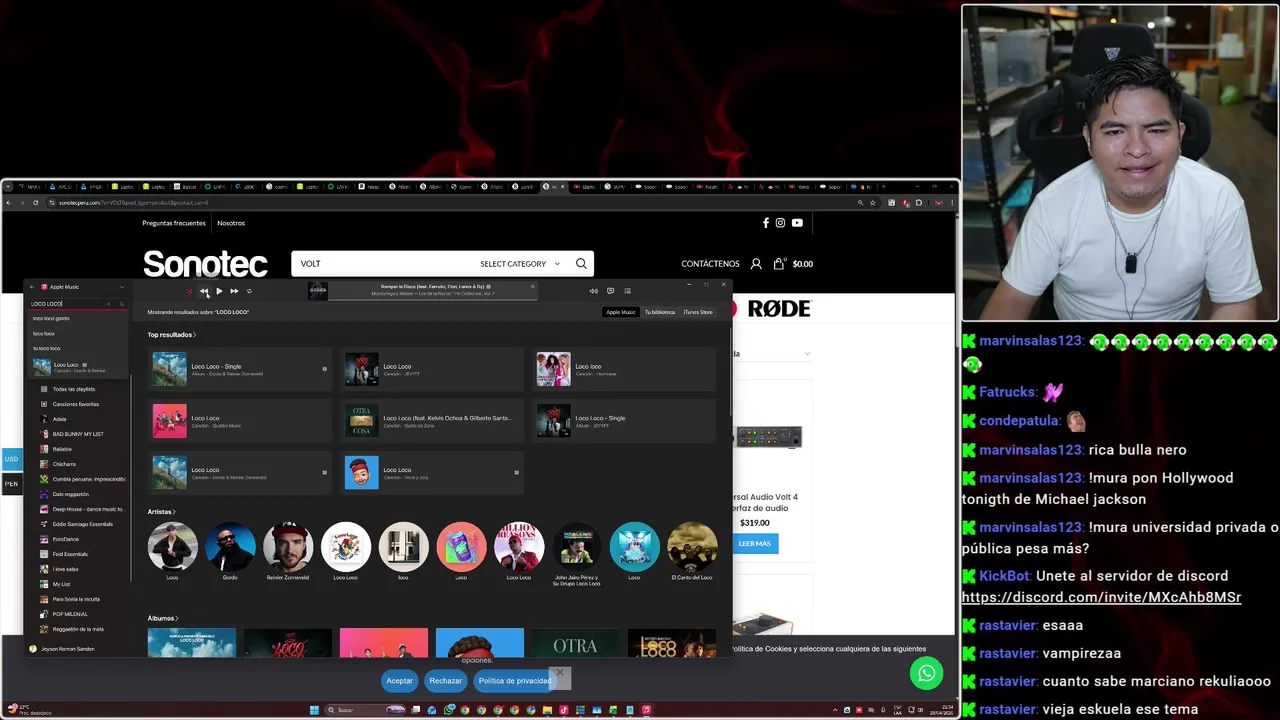
Task: Open the Nosotros link
Action: (231, 223)
